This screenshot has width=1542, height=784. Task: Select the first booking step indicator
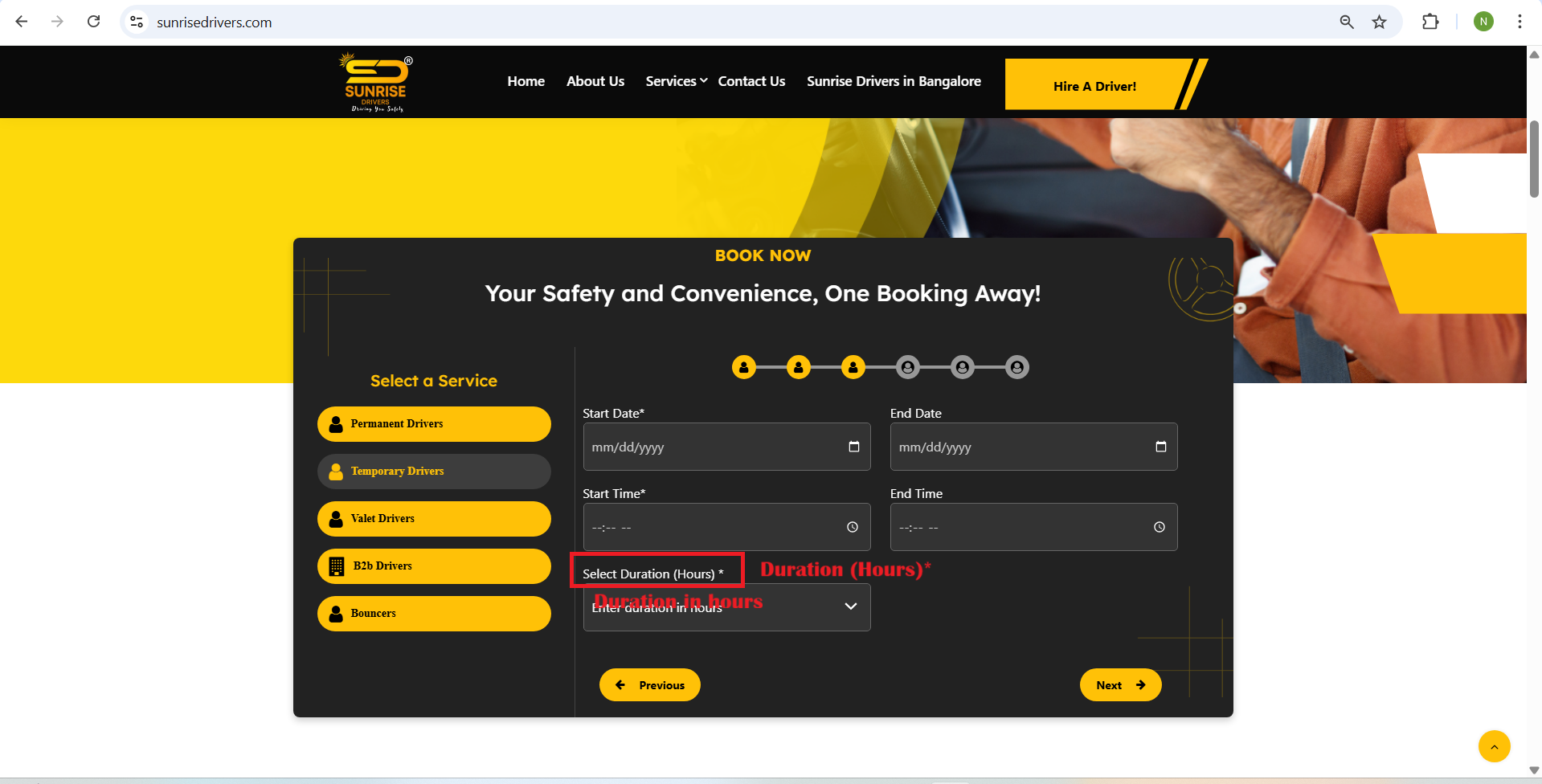(744, 367)
